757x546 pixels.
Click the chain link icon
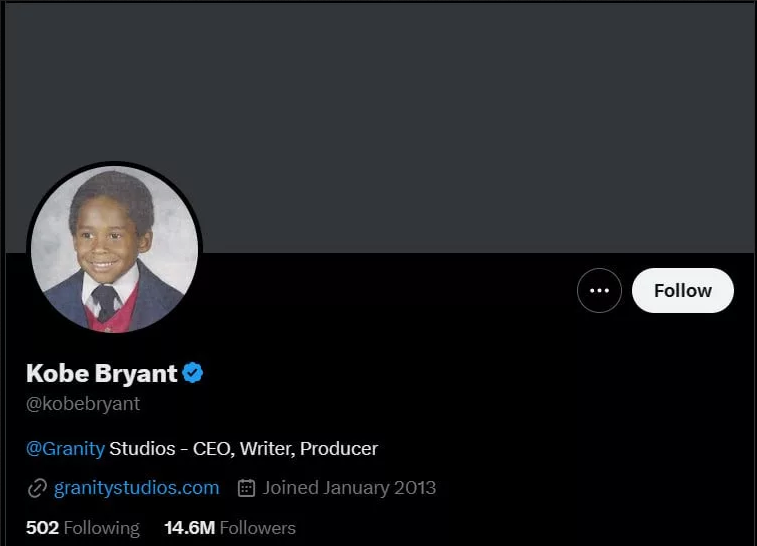(x=37, y=488)
